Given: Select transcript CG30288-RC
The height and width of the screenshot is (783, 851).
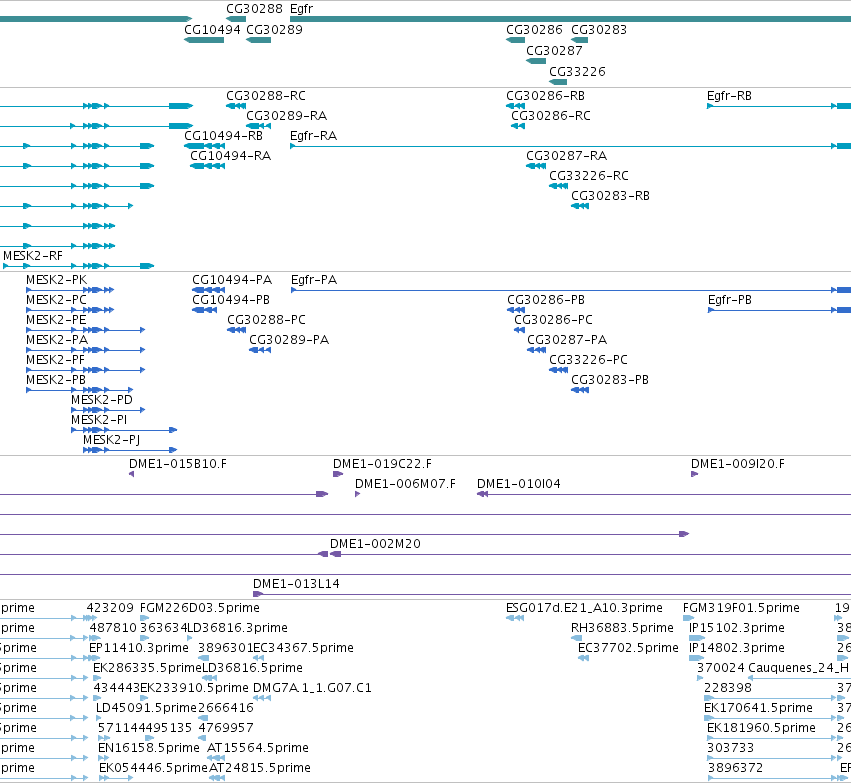Looking at the screenshot, I should point(266,96).
